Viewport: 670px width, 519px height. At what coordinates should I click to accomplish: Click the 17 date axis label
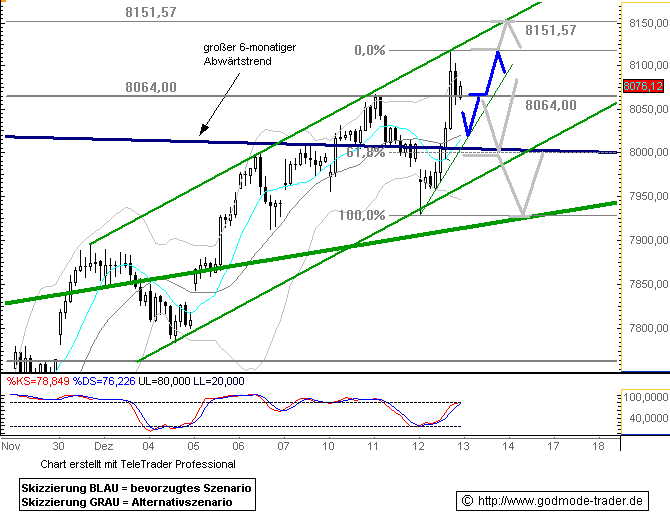pyautogui.click(x=553, y=446)
